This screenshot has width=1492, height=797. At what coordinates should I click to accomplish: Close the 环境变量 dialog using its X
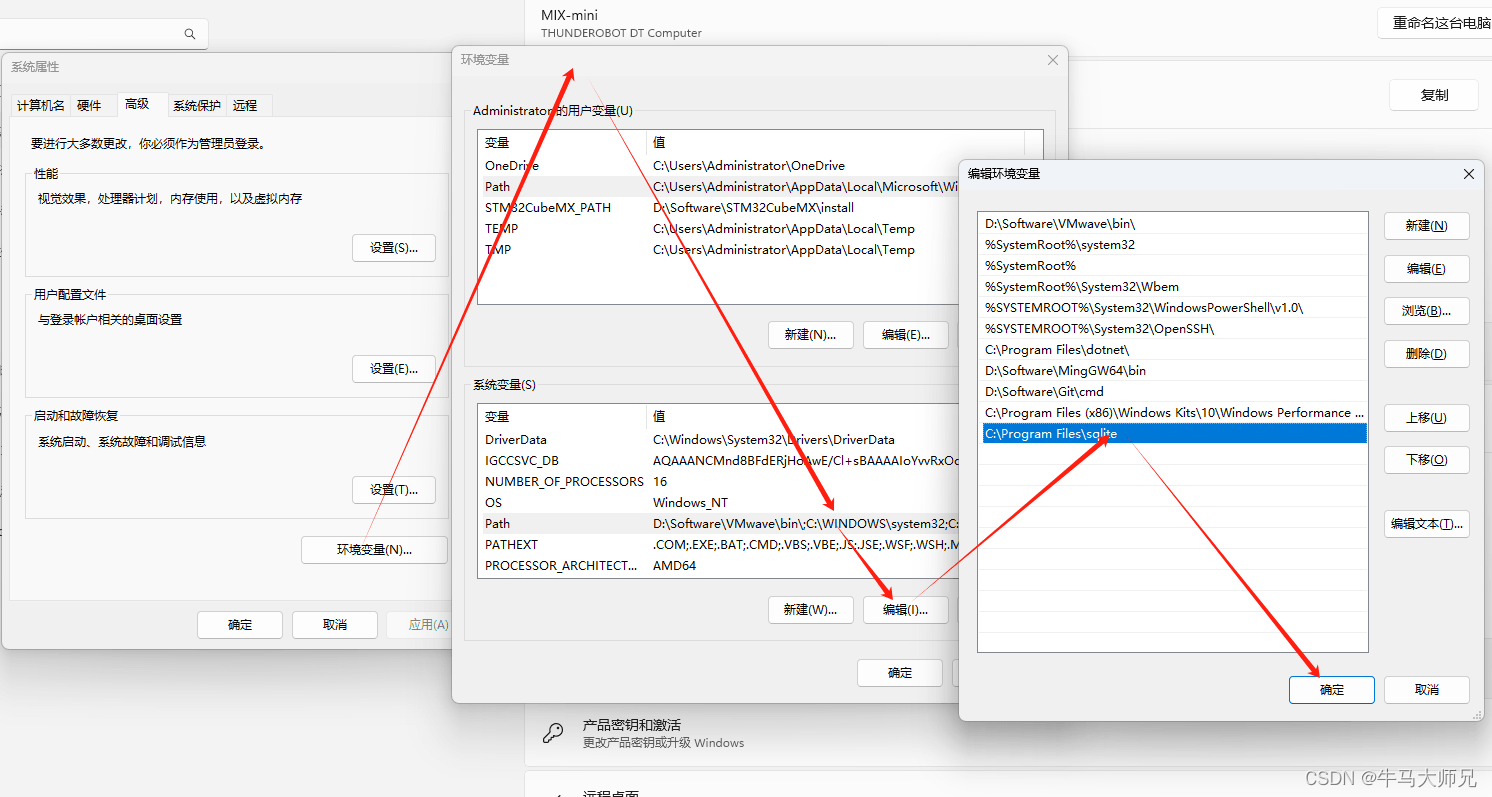1052,60
